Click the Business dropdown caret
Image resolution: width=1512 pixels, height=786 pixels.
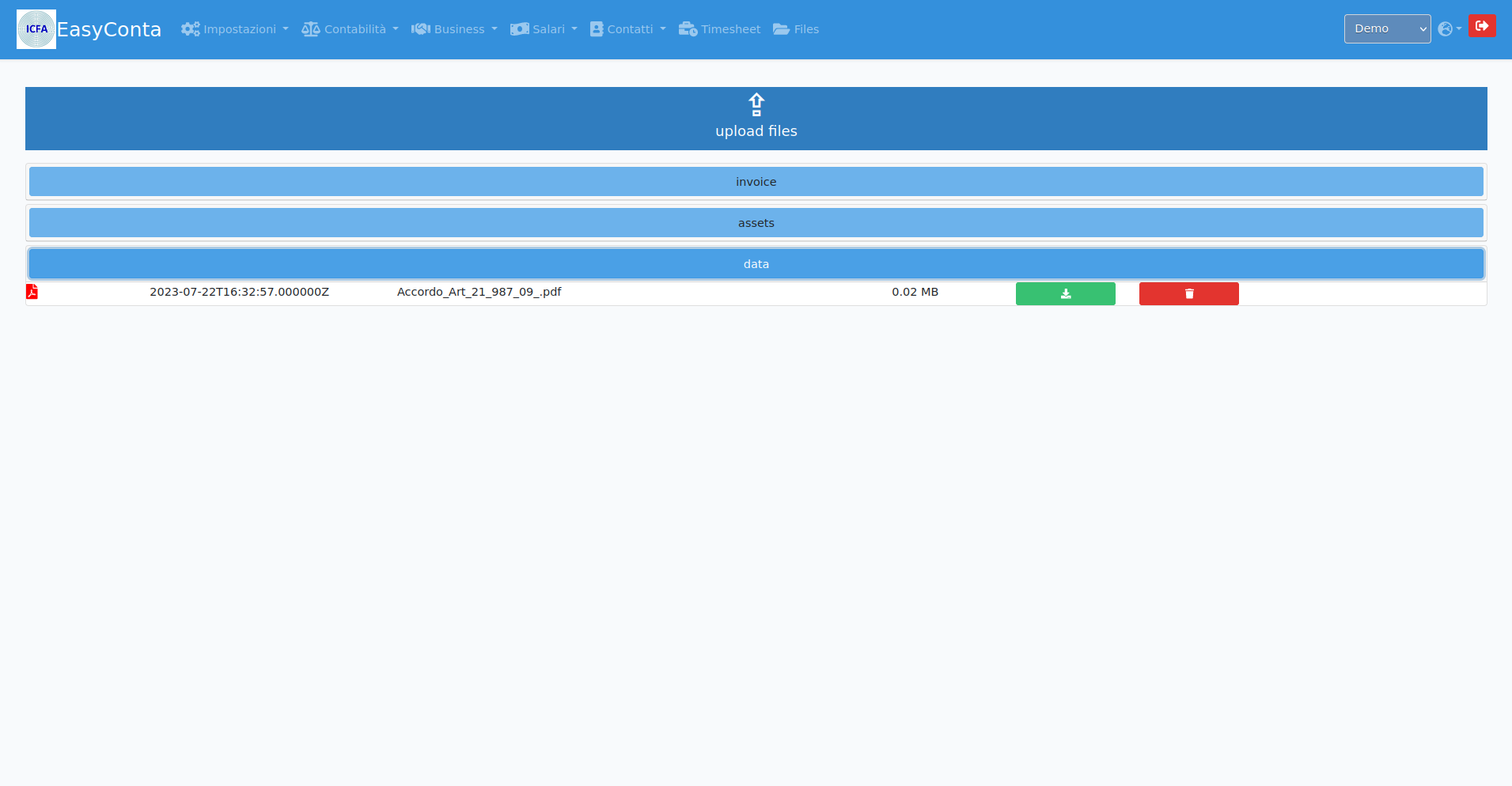click(x=495, y=29)
